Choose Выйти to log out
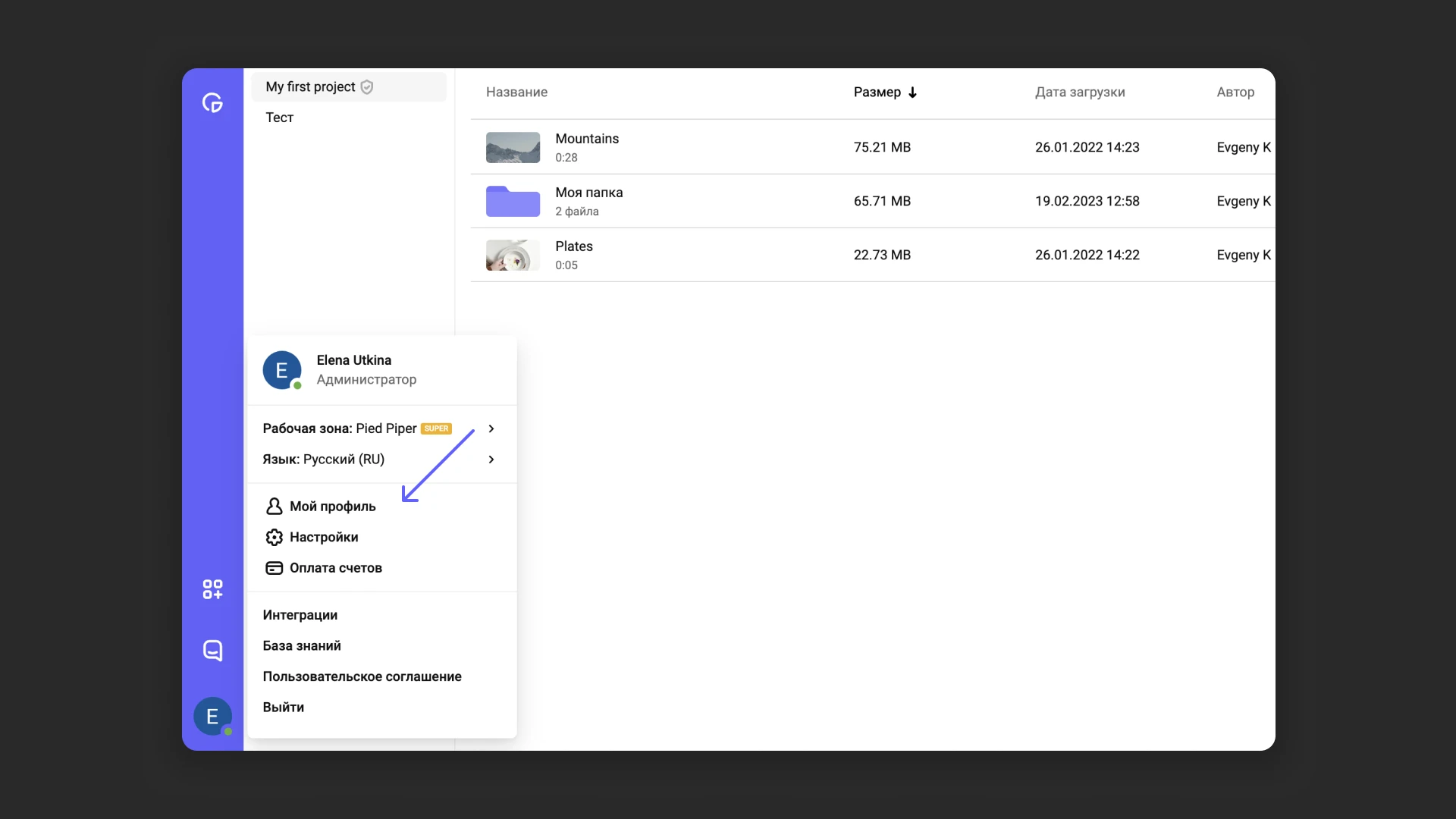1456x819 pixels. click(284, 707)
